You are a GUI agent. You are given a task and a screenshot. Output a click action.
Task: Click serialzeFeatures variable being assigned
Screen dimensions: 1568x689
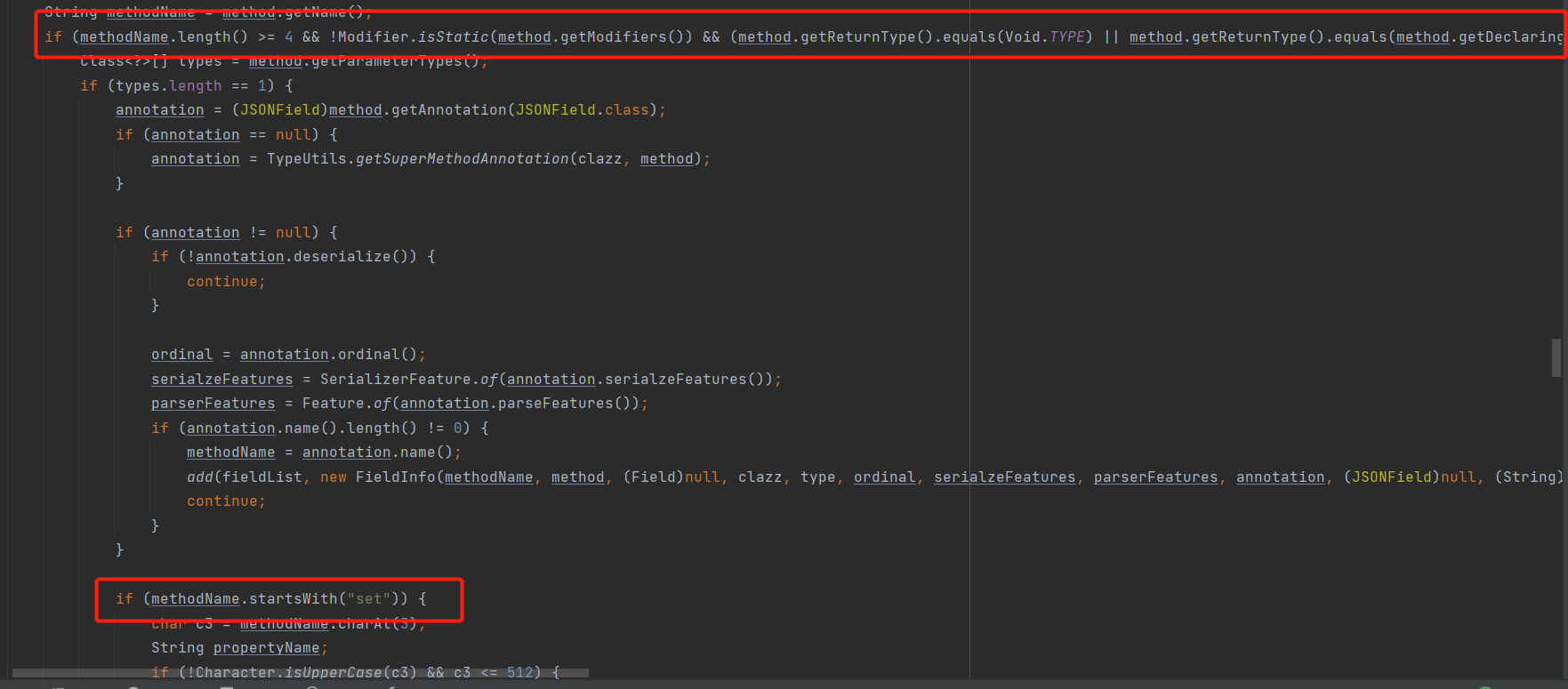point(221,379)
